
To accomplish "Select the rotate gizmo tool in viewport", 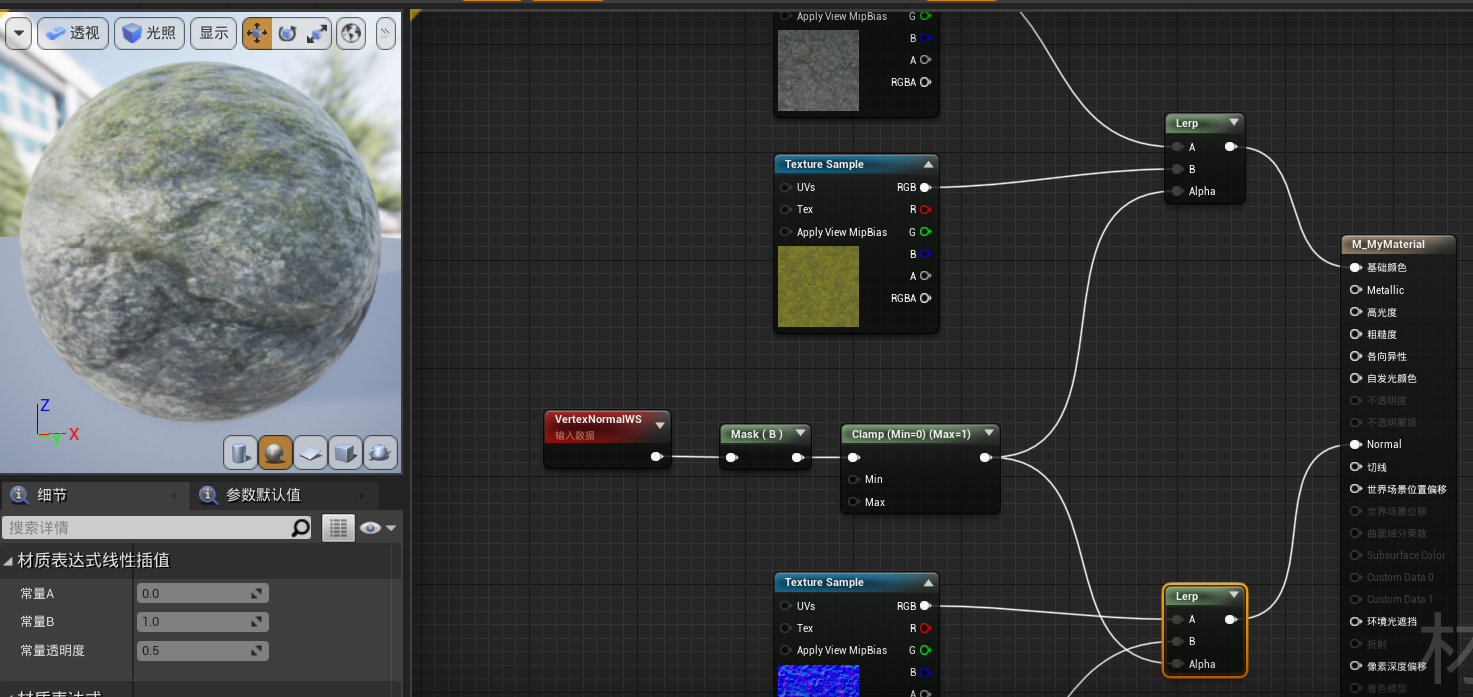I will [x=287, y=33].
